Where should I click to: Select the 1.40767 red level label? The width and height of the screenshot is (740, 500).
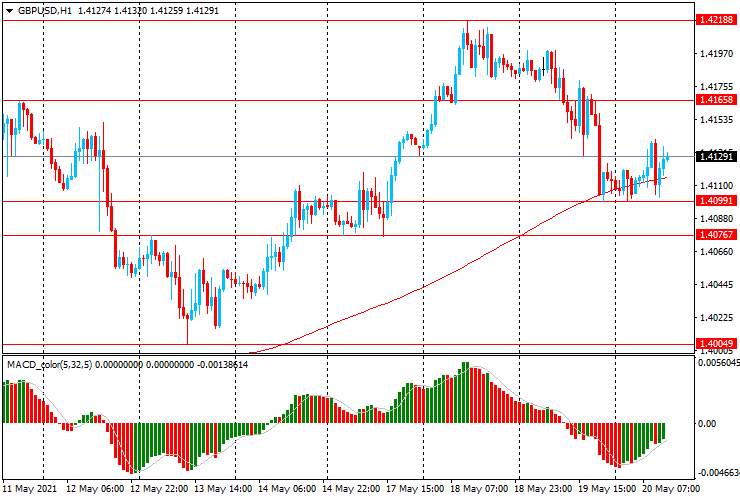coord(716,235)
